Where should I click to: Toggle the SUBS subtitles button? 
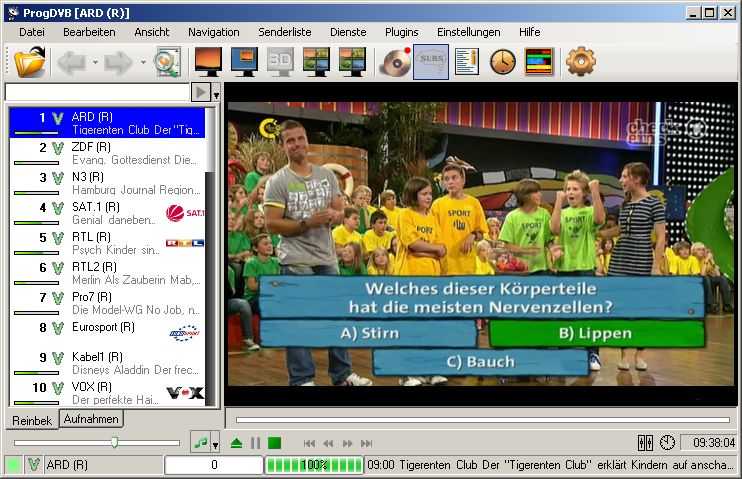tap(431, 62)
